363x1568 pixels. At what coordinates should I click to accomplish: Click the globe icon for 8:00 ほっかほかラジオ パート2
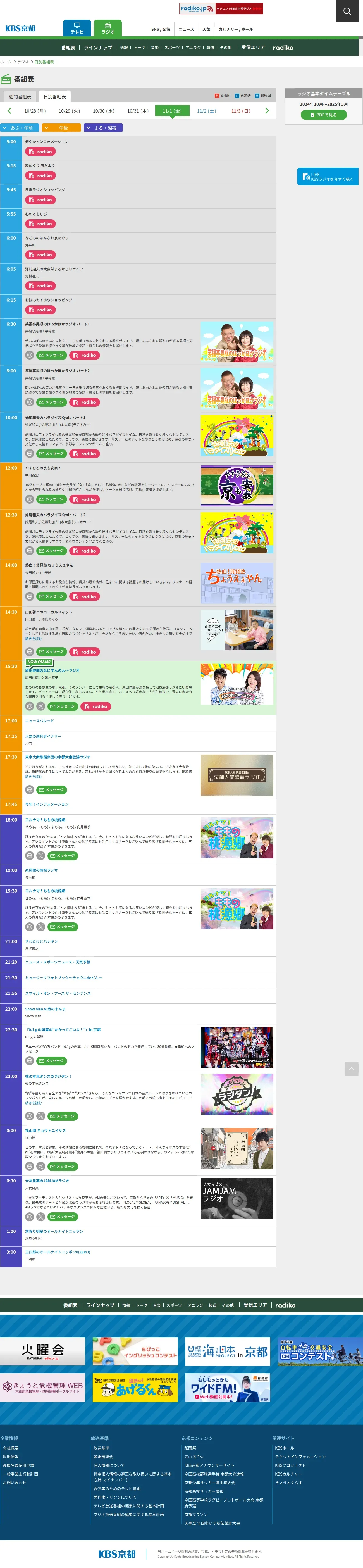[x=29, y=402]
